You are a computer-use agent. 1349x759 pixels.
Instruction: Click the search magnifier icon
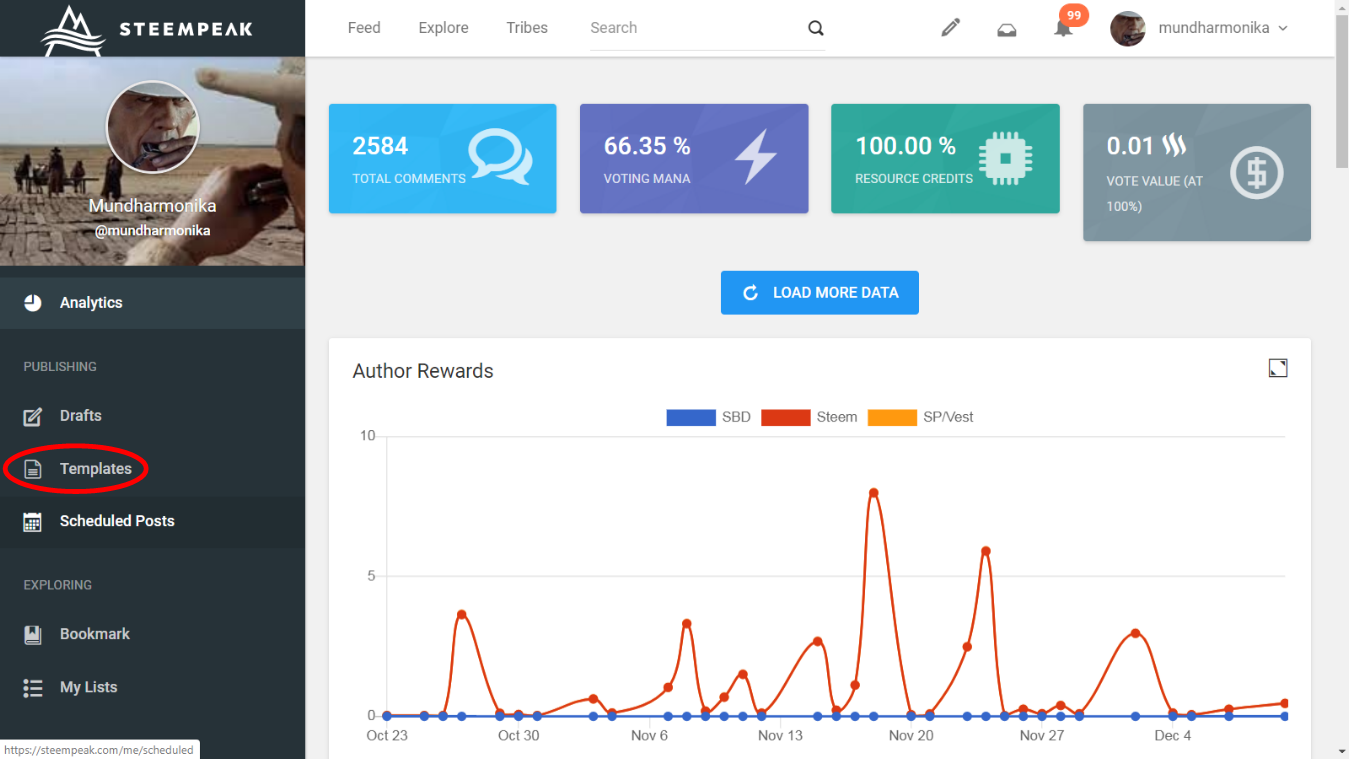(x=816, y=28)
